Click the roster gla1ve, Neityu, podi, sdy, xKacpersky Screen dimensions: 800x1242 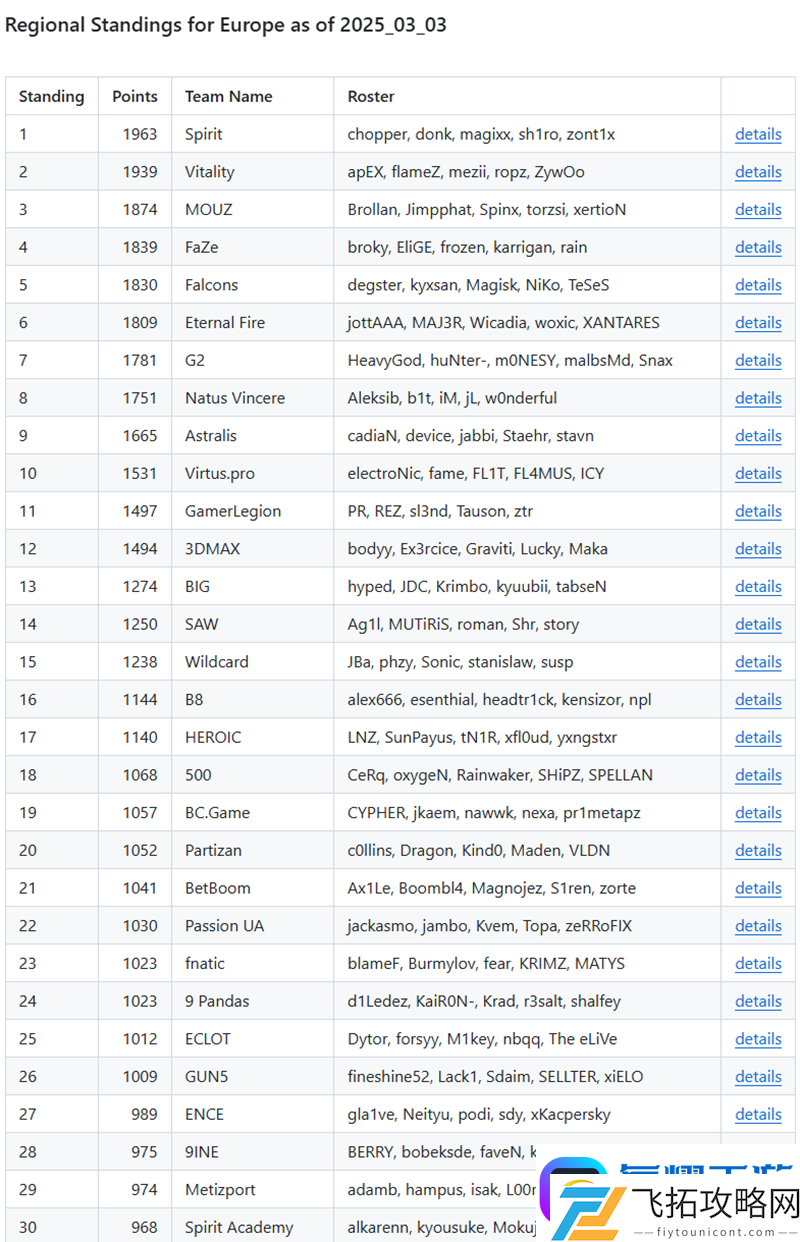coord(479,1114)
